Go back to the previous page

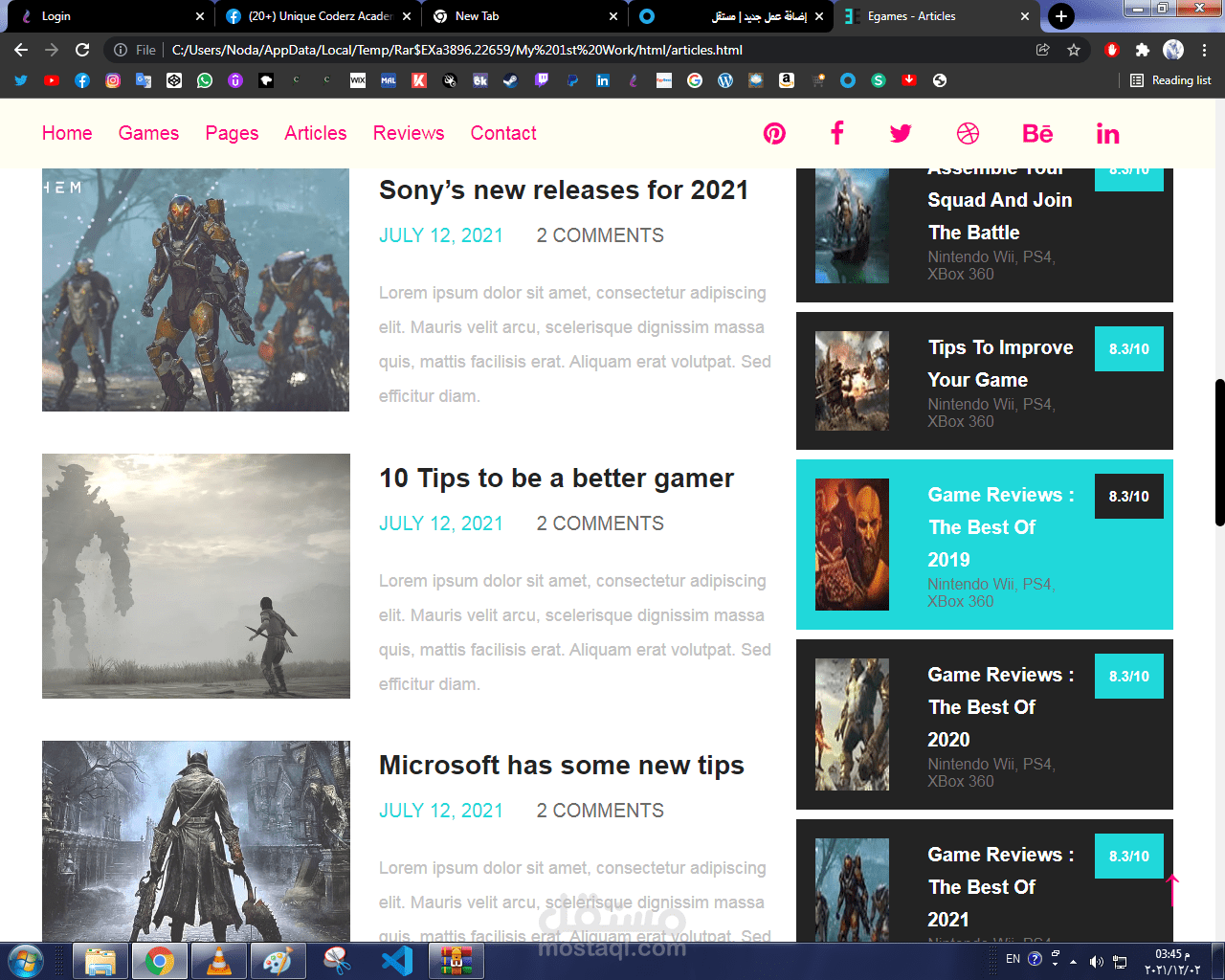[21, 50]
